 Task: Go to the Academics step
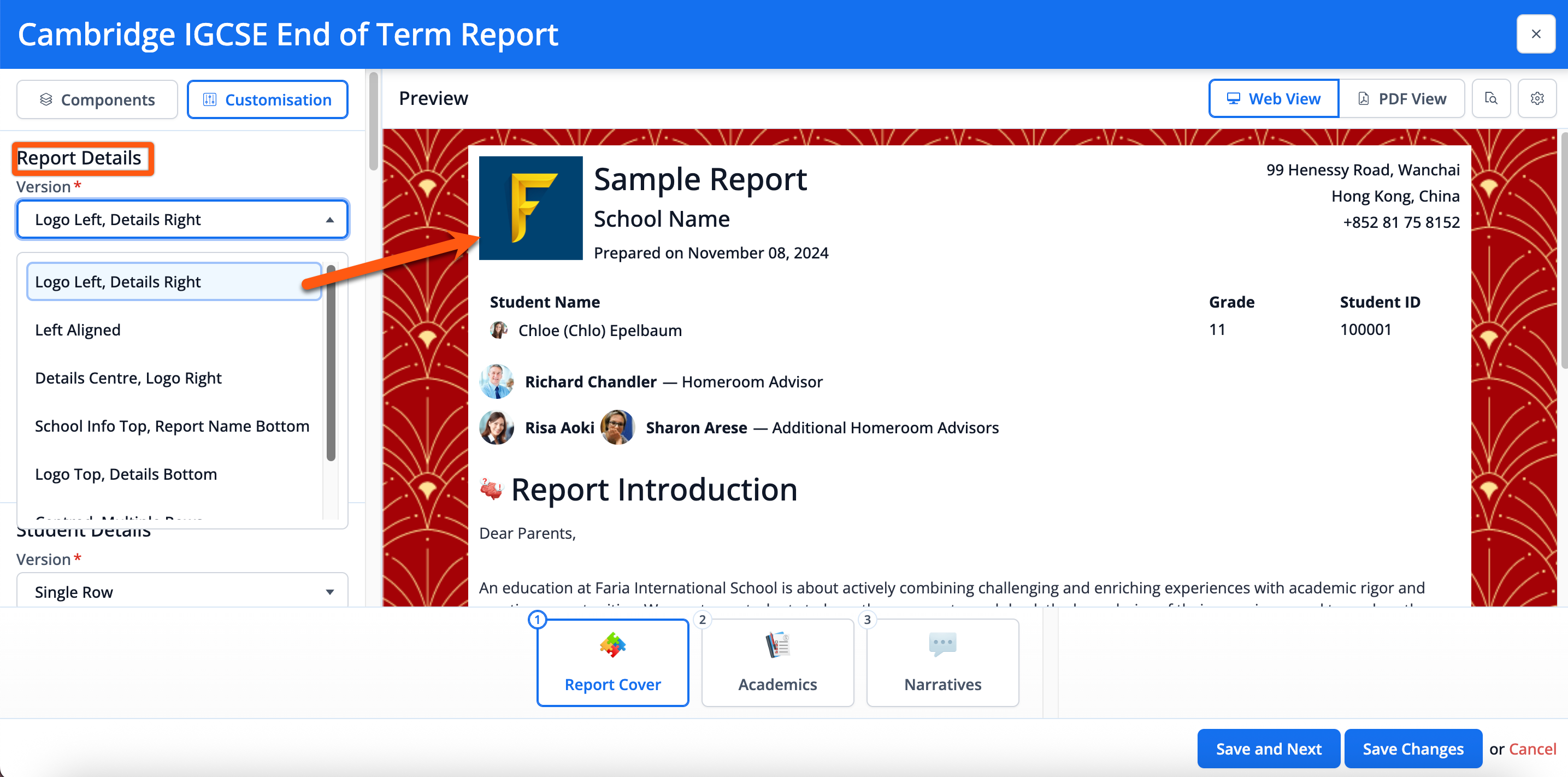[x=777, y=662]
